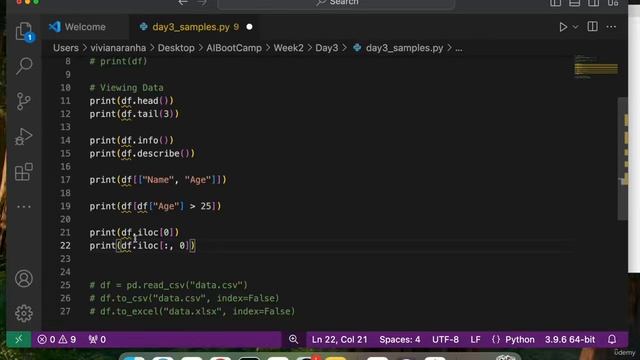Click the print(df.tail(3)) code line
640x360 pixels.
pos(134,114)
